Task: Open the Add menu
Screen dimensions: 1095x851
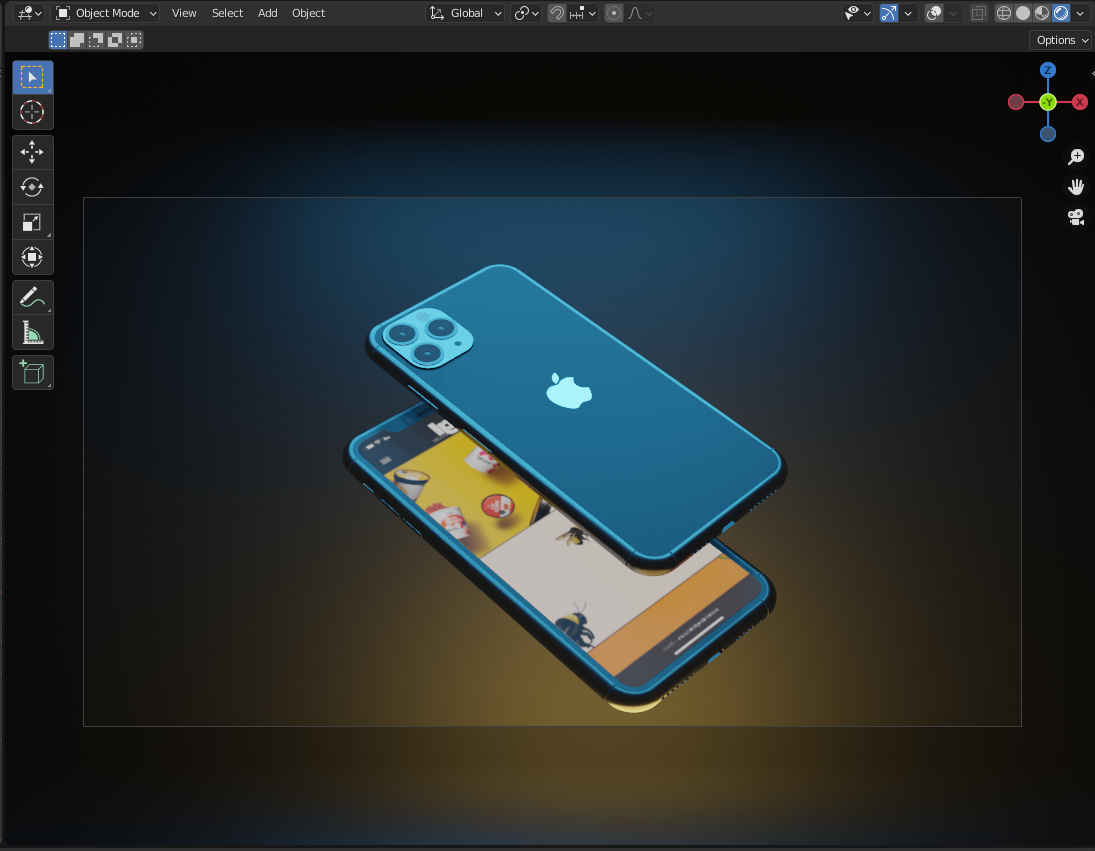Action: [267, 13]
